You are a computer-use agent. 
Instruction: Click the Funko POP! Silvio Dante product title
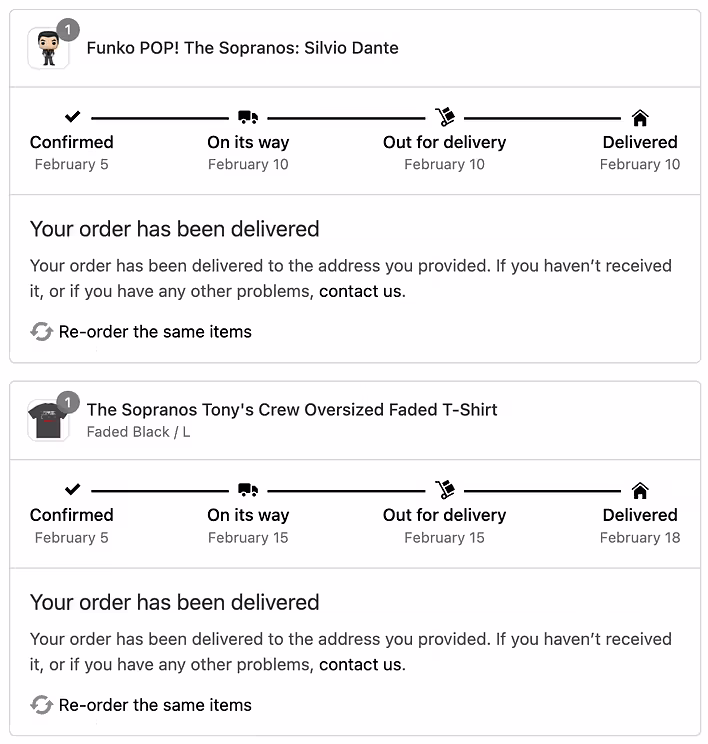(x=242, y=47)
